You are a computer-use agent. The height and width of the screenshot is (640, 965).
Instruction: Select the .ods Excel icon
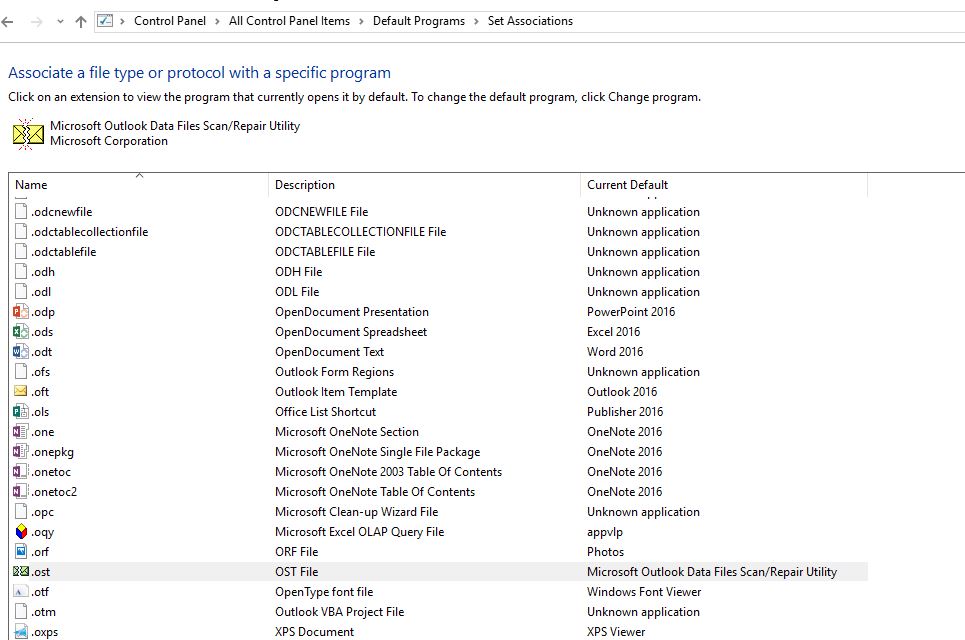[21, 331]
